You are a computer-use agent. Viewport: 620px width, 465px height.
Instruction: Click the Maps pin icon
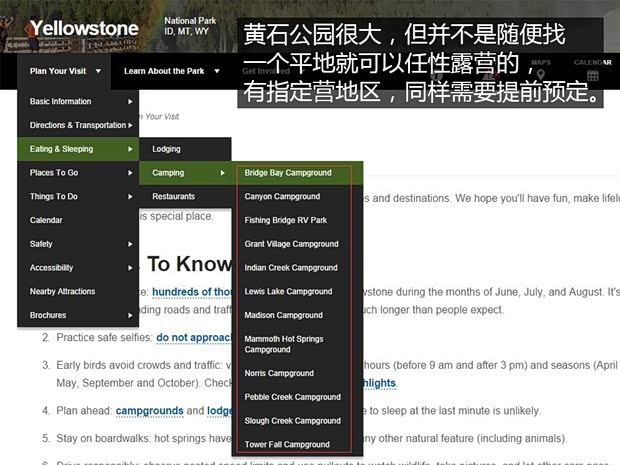pos(540,75)
